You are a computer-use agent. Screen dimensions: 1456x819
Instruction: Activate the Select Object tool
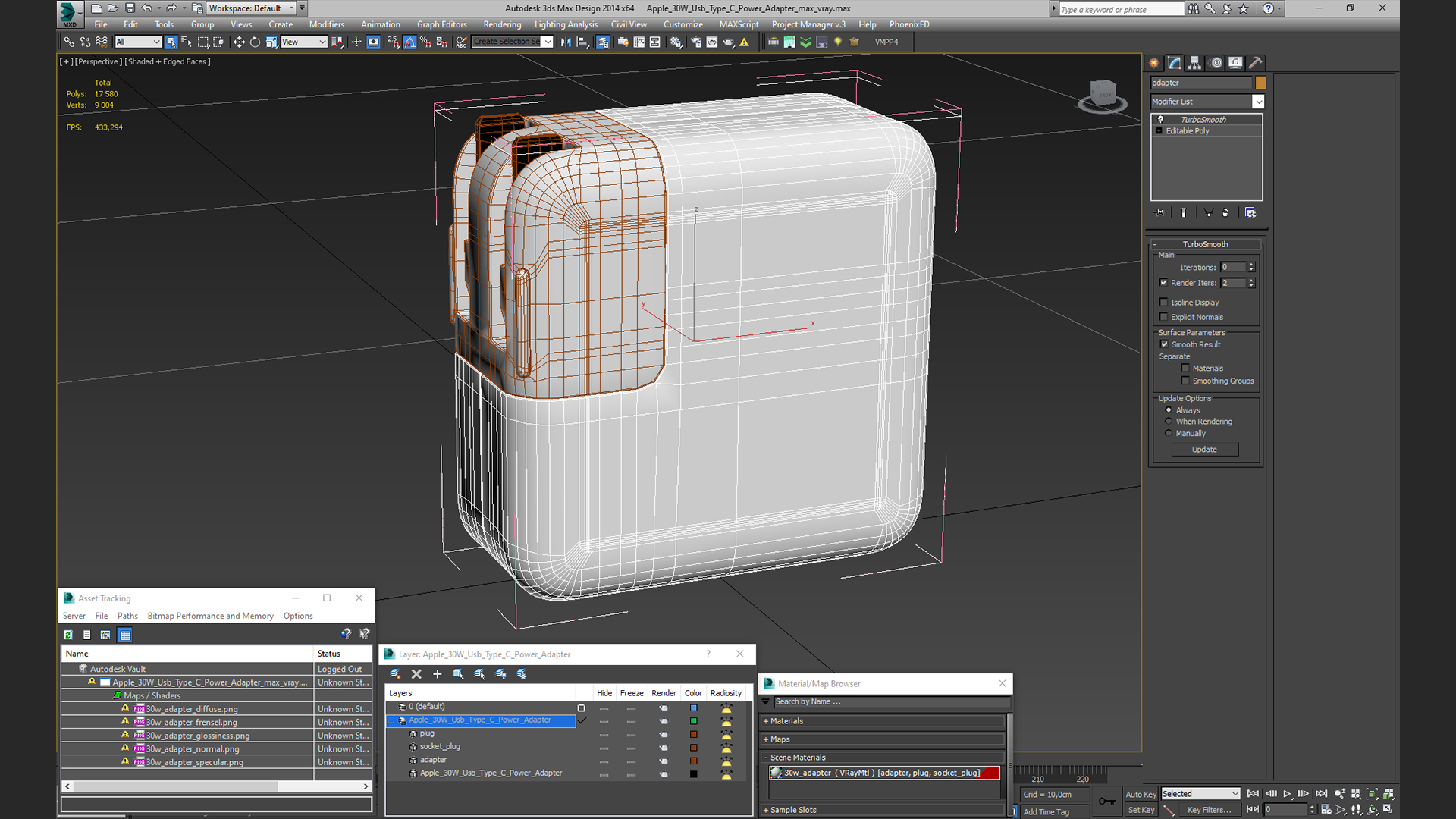[171, 42]
